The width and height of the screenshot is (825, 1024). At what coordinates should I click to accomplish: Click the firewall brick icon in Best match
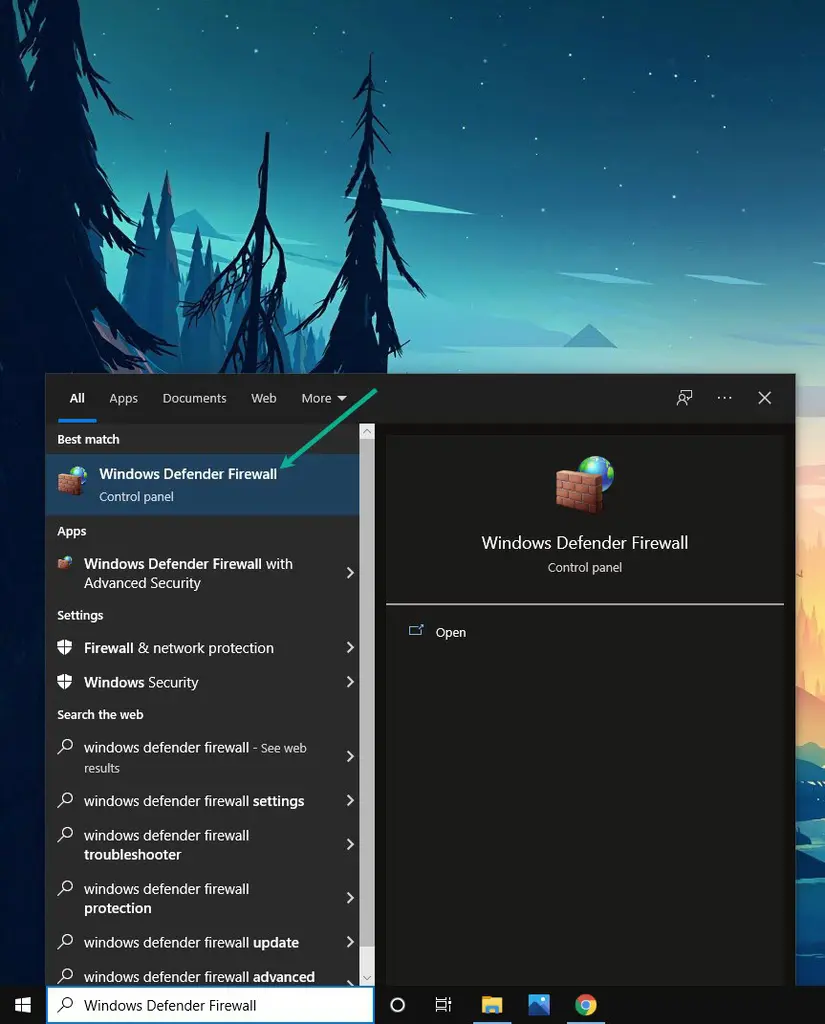click(72, 481)
